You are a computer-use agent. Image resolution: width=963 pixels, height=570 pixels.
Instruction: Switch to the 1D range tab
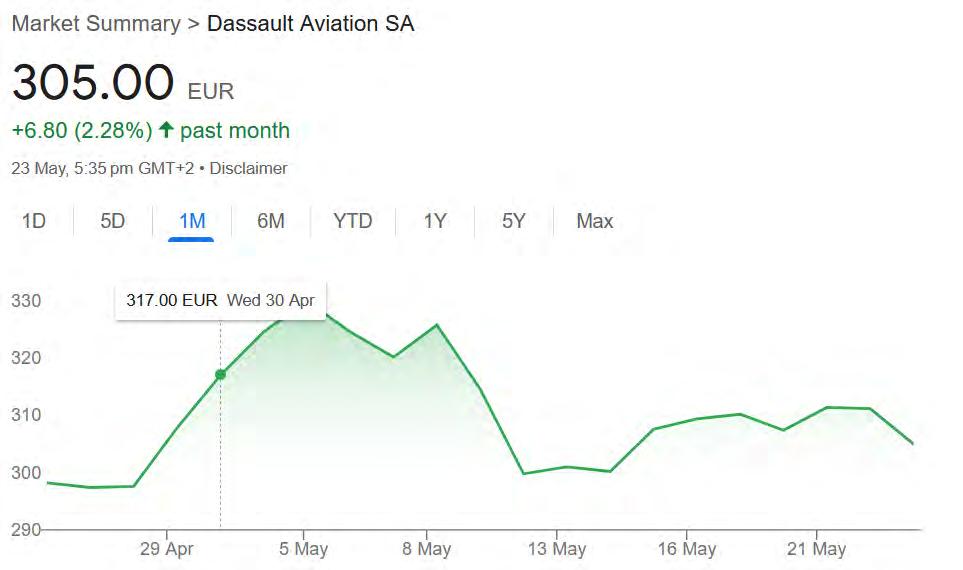(34, 221)
